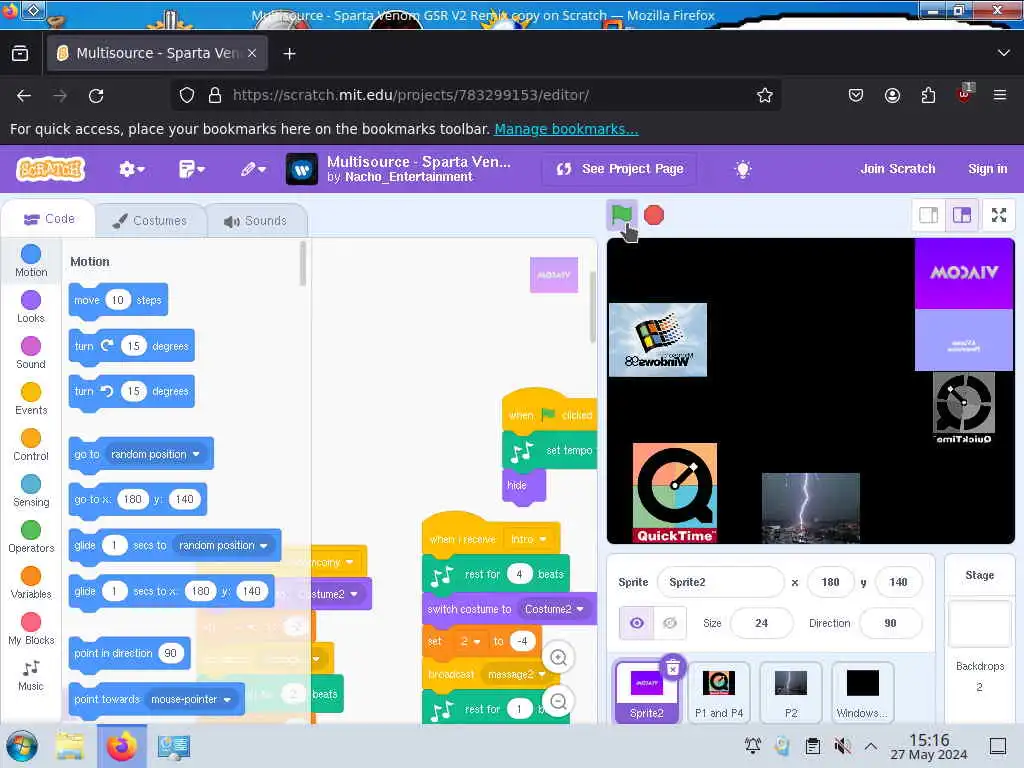Screen dimensions: 1024x768
Task: Click the turn clockwise 15 degrees block
Action: point(131,346)
